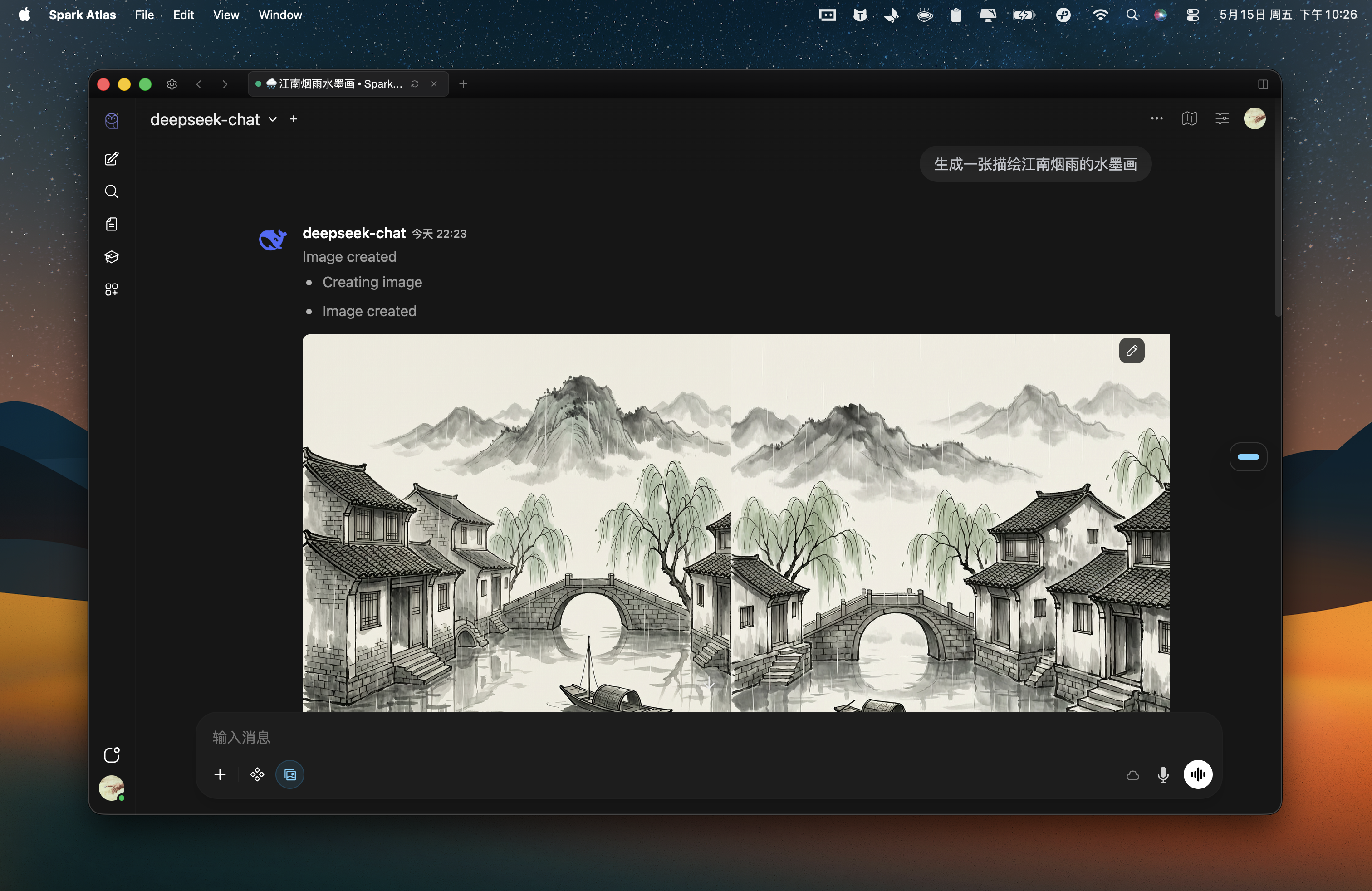The height and width of the screenshot is (891, 1372).
Task: Close the 江南烟雨水墨画 tab
Action: [434, 84]
